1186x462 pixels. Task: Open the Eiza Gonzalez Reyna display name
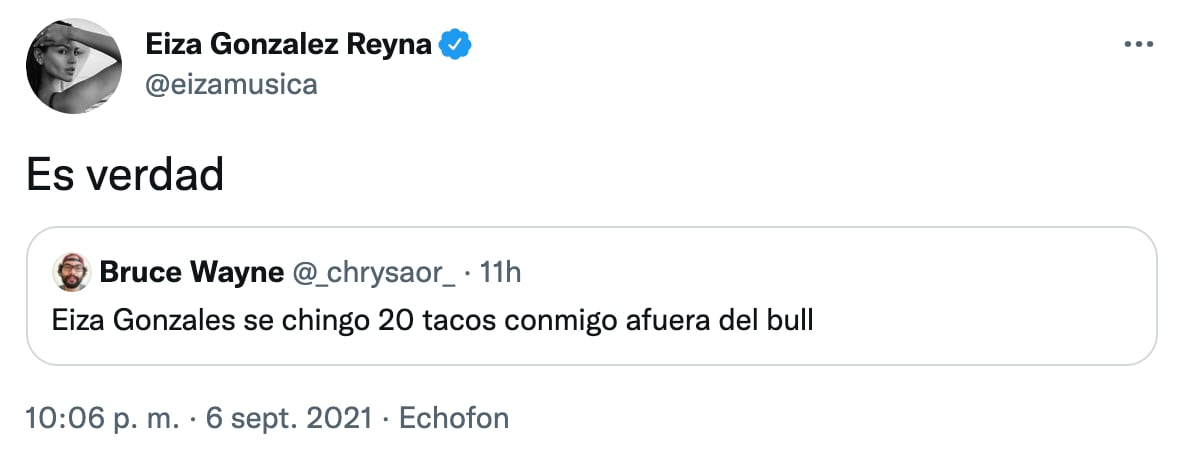[289, 45]
